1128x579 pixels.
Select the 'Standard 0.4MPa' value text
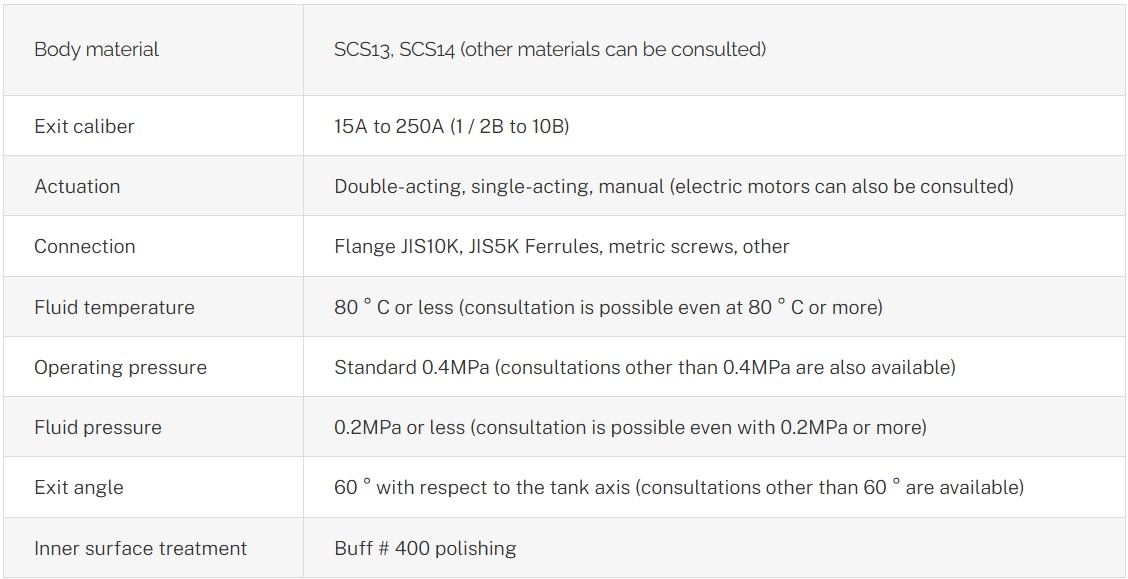tap(411, 367)
